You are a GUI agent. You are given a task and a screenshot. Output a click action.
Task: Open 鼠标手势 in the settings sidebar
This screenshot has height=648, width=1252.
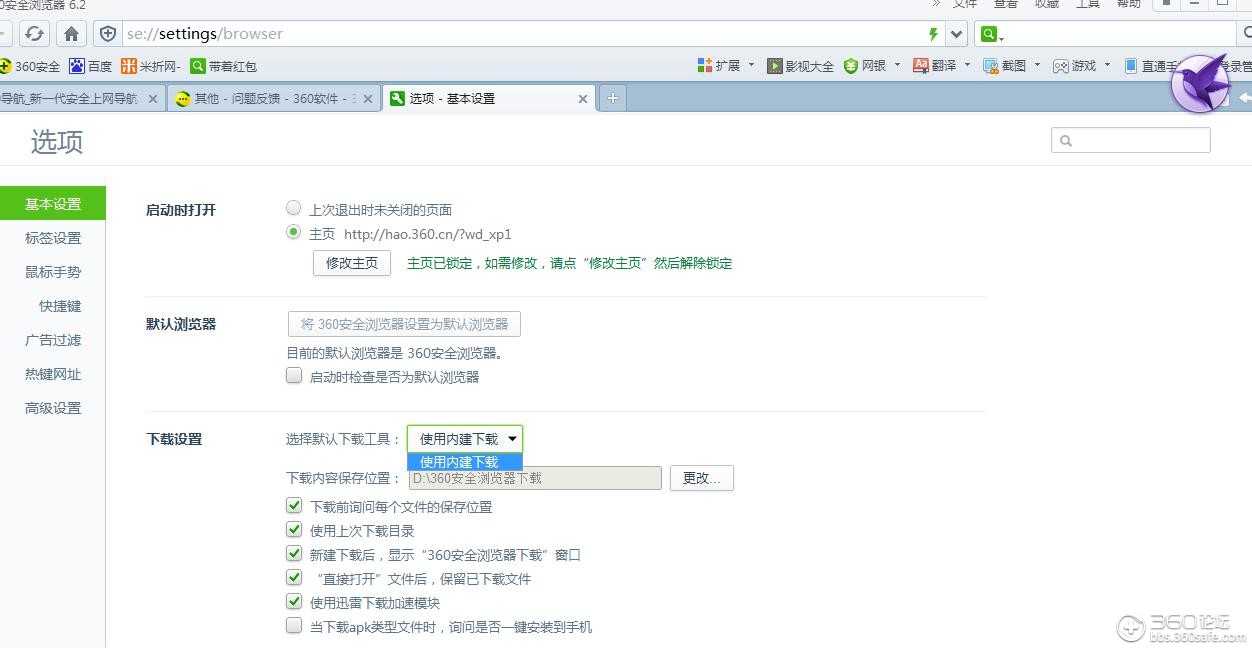tap(53, 272)
